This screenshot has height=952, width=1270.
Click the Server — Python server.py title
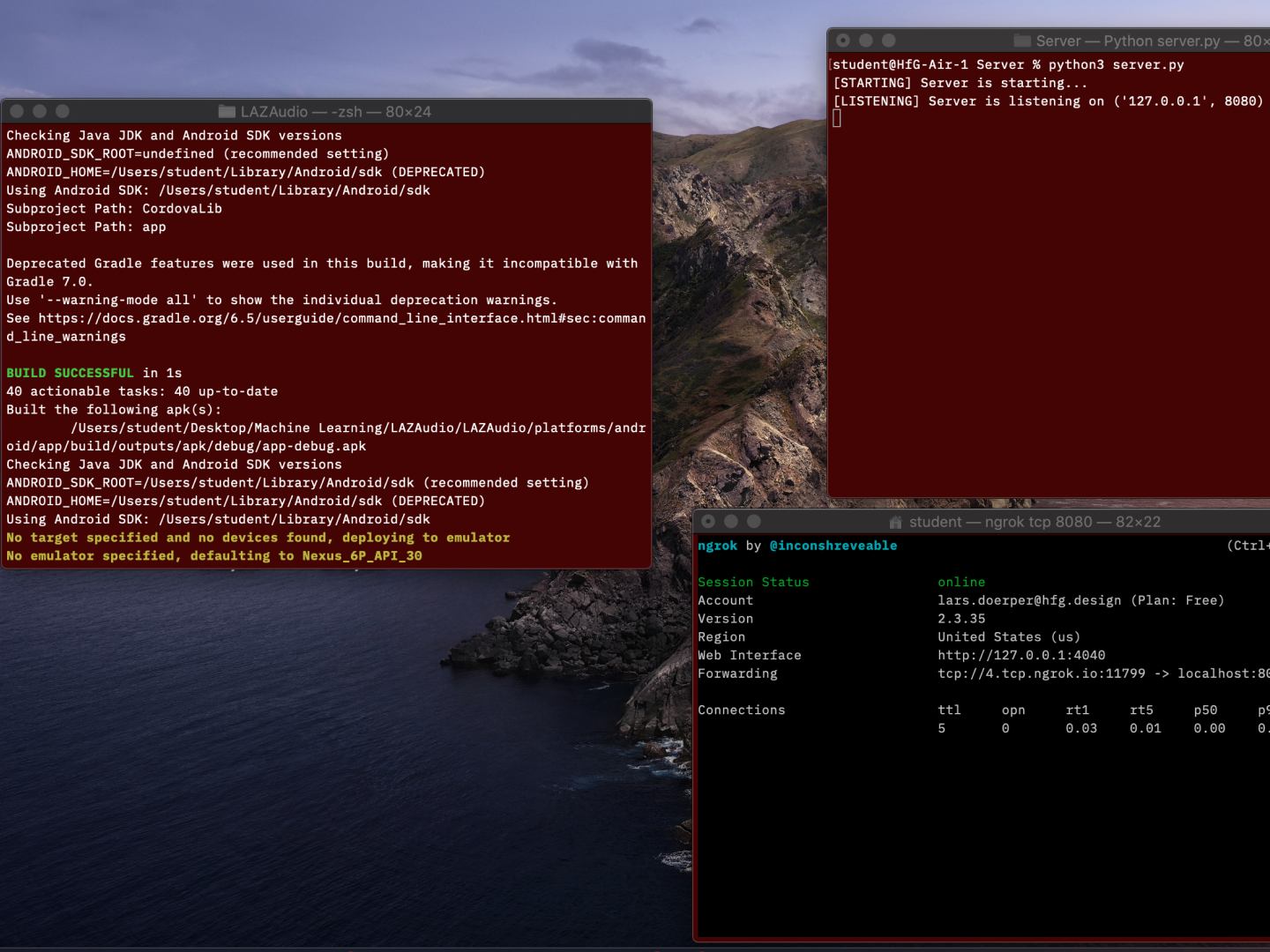point(1153,41)
